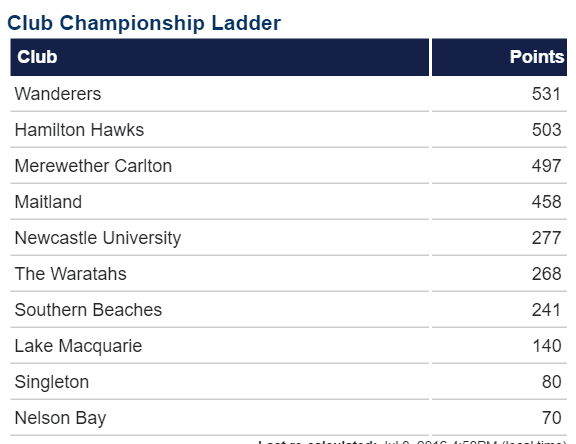Select The Waratahs club name
The height and width of the screenshot is (444, 576).
pos(71,274)
